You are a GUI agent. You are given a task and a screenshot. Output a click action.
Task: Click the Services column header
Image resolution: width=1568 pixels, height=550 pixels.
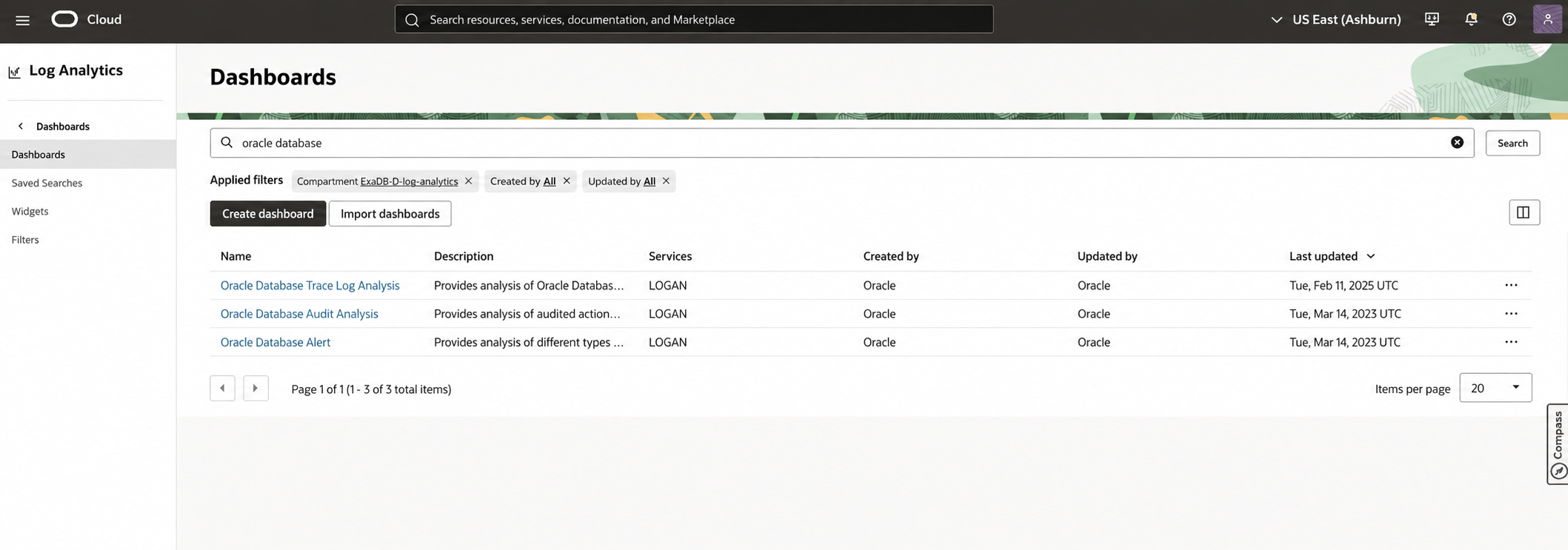pos(670,256)
